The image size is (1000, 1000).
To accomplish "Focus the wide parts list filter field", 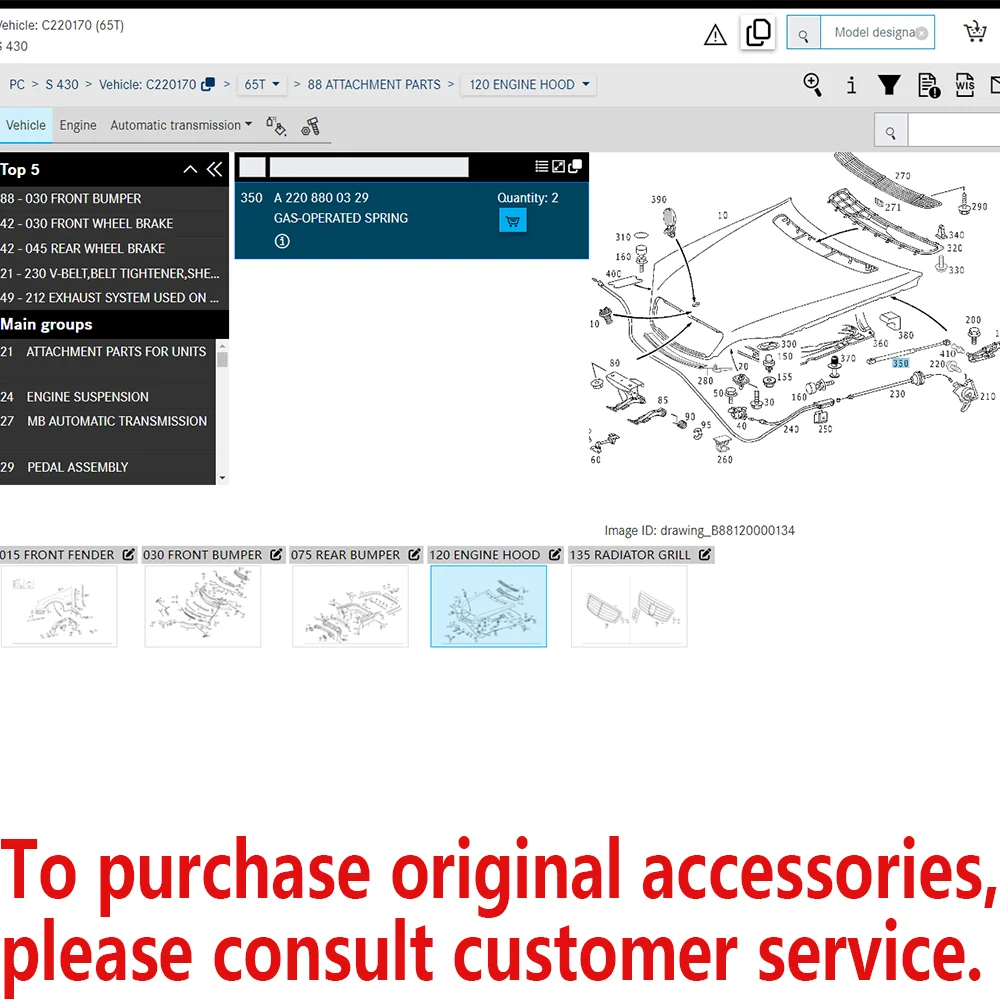I will pyautogui.click(x=369, y=167).
